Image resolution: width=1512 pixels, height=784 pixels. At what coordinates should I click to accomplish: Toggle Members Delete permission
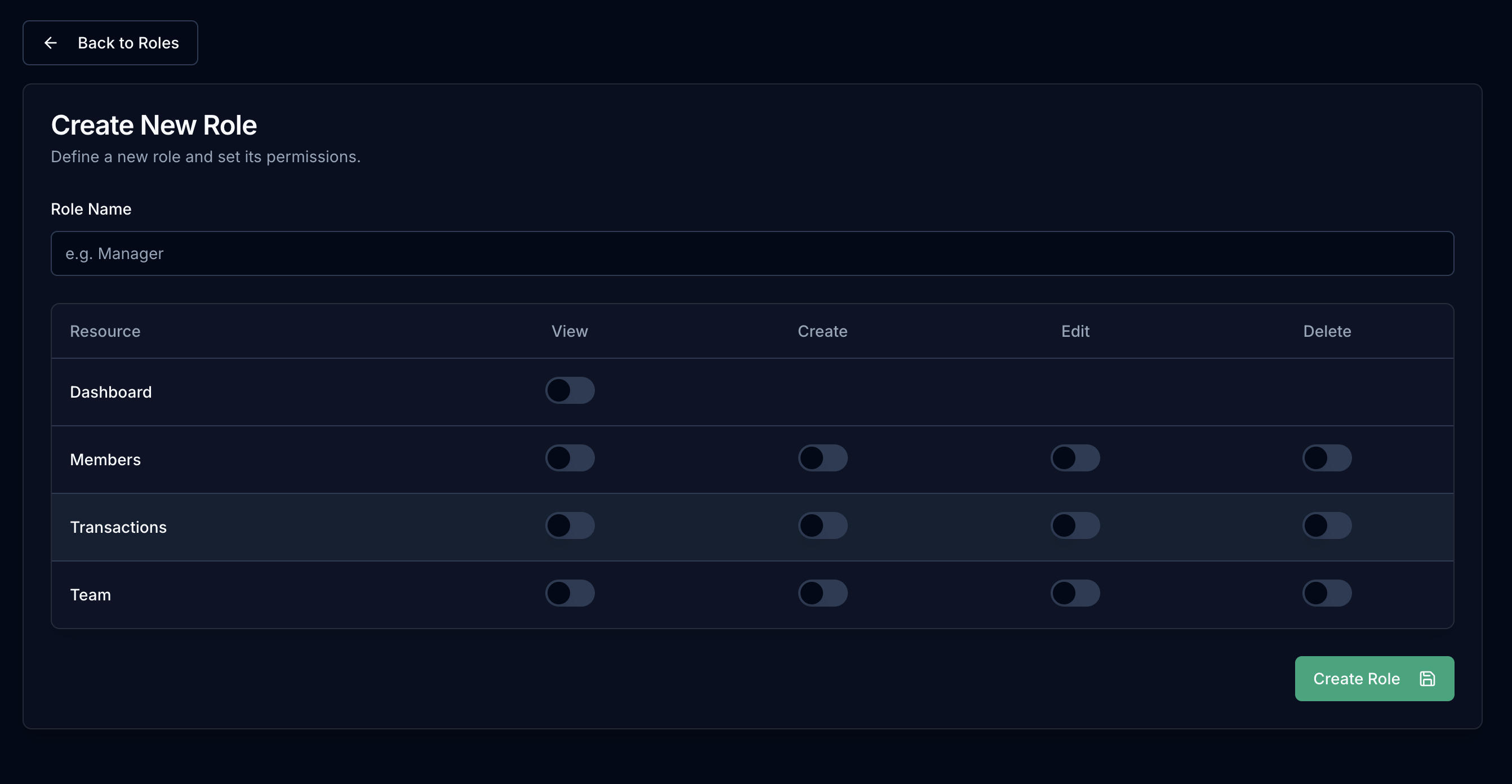[1327, 458]
